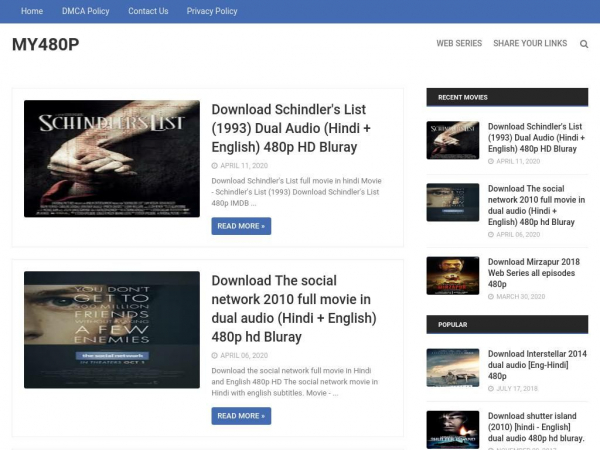
Task: Open DMCA Policy page
Action: 86,11
